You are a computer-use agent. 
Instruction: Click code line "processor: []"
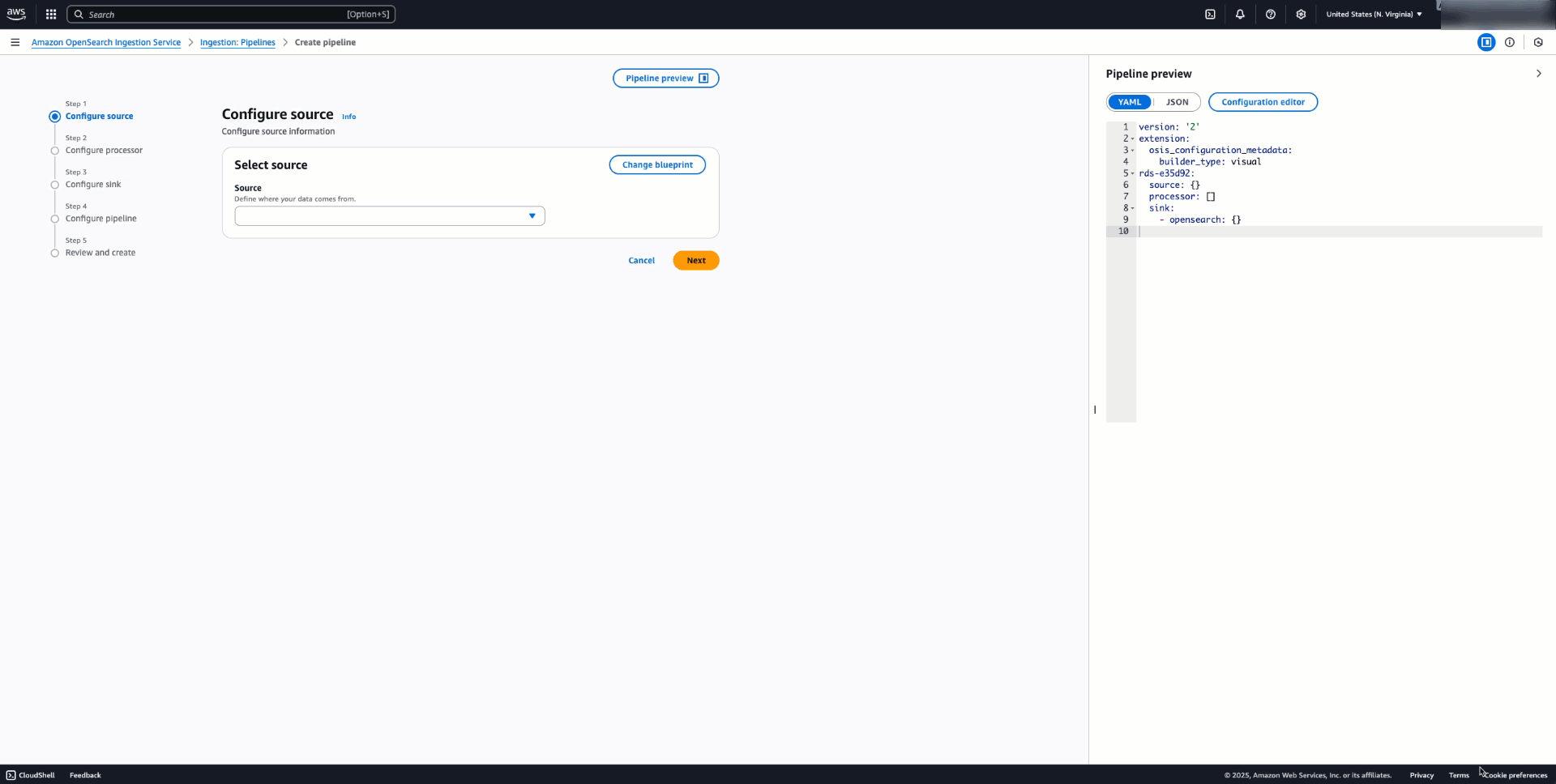(x=1182, y=197)
